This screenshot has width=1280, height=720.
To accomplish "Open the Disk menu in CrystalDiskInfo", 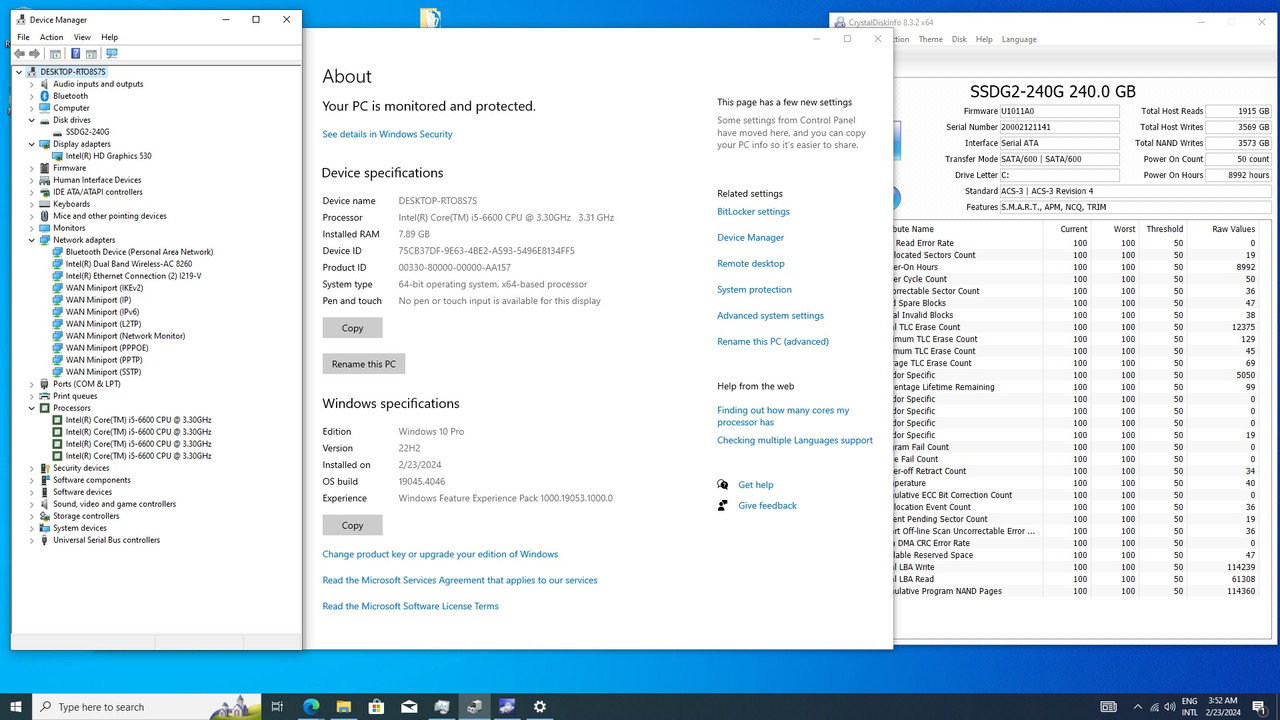I will [x=959, y=39].
